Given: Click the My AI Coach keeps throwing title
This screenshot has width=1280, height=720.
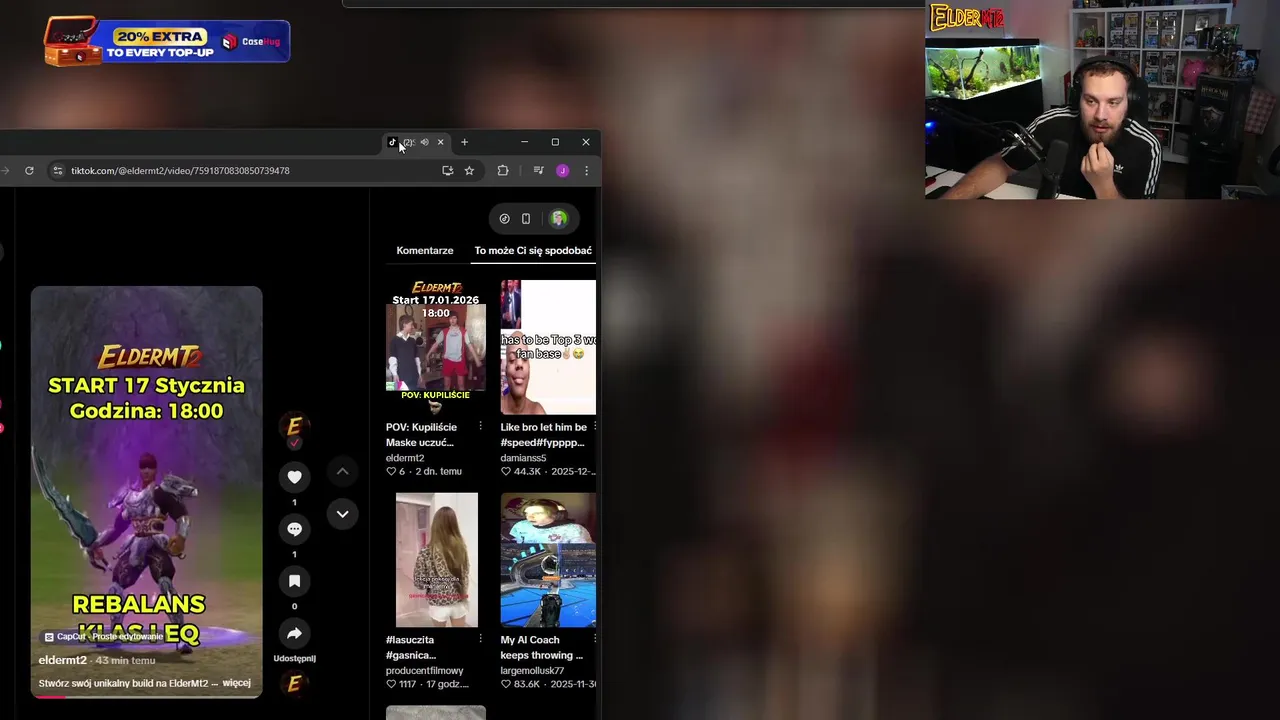Looking at the screenshot, I should [x=542, y=647].
